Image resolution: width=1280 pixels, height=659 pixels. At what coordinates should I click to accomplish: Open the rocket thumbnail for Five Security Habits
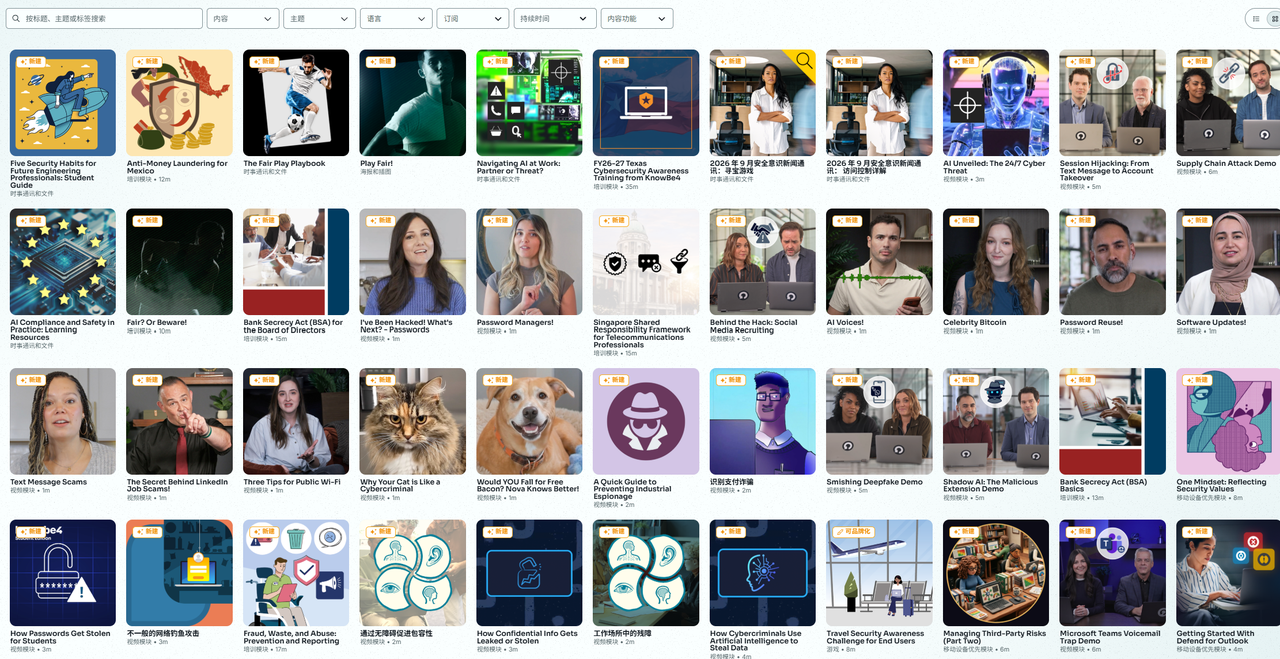point(63,103)
